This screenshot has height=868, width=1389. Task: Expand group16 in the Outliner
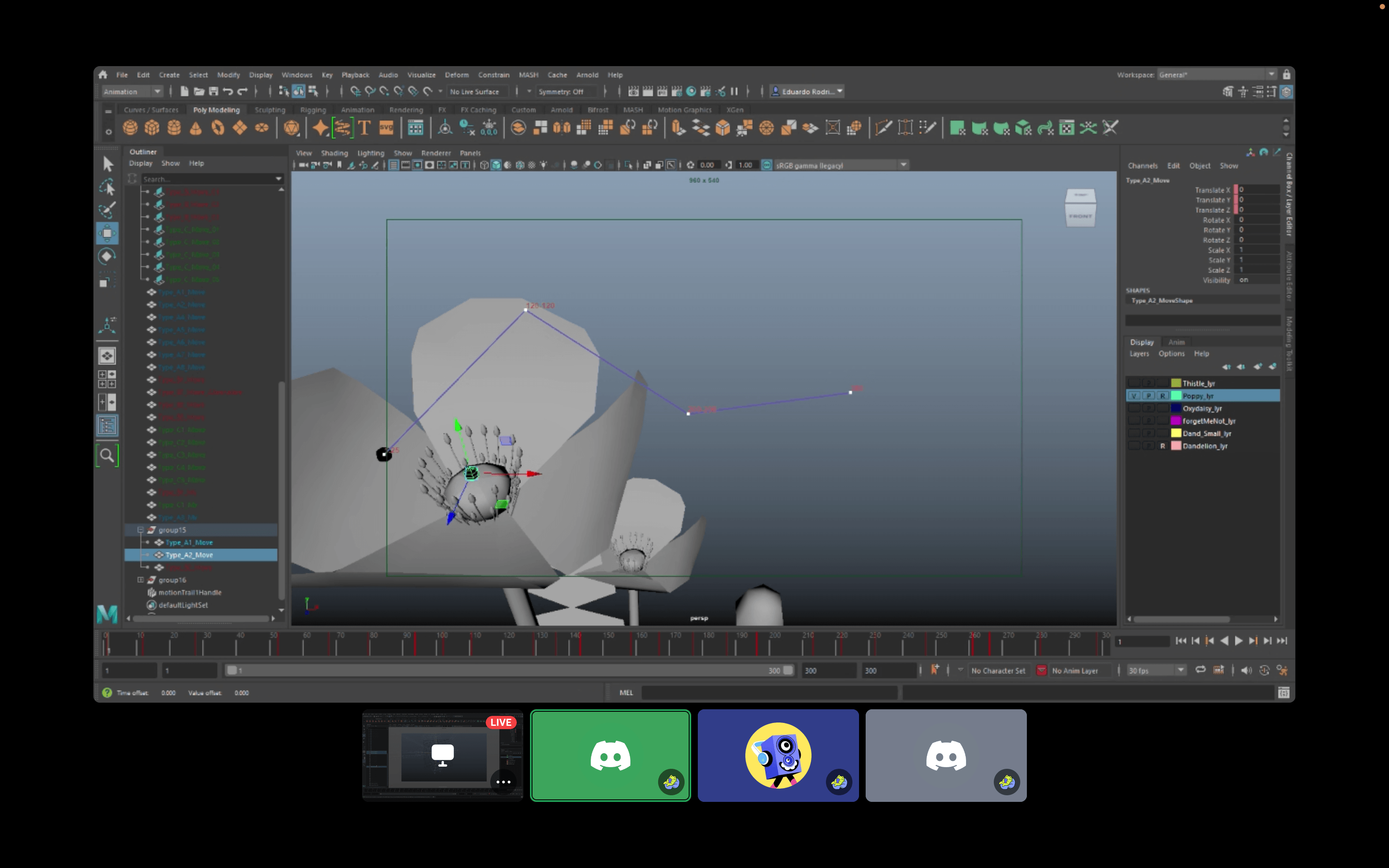pyautogui.click(x=140, y=580)
